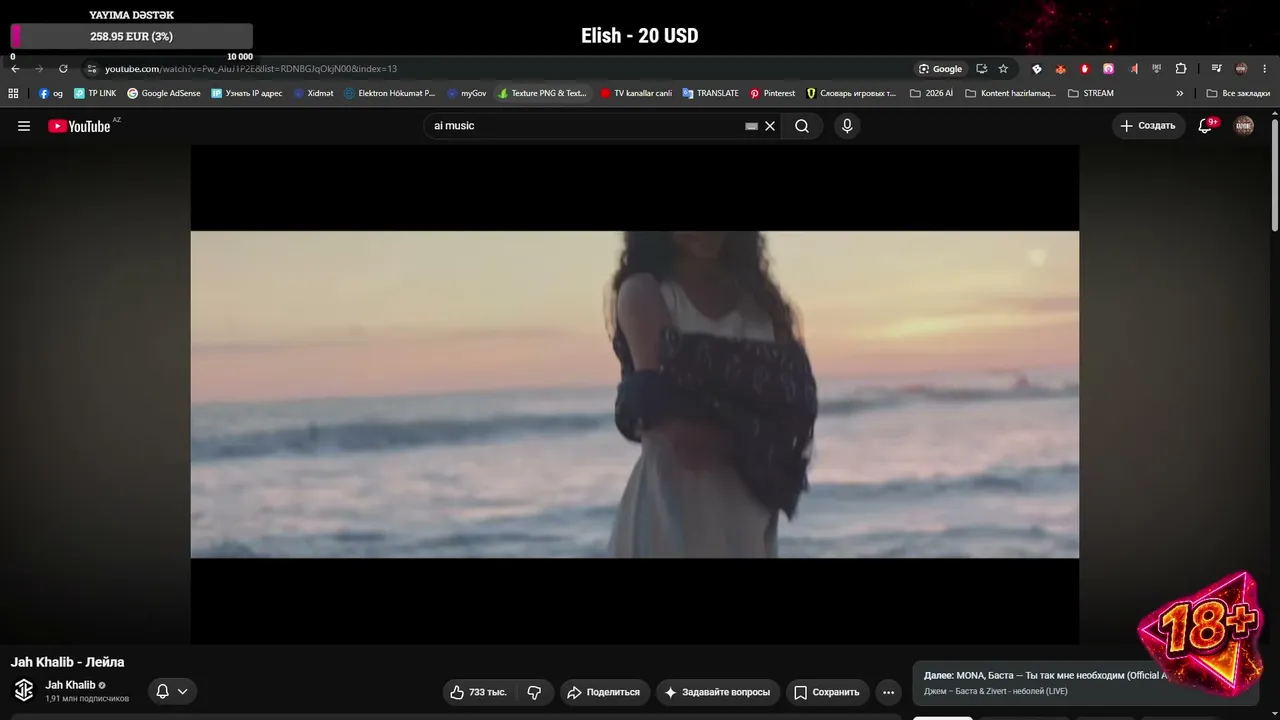Image resolution: width=1280 pixels, height=720 pixels.
Task: Click the Задавайте вопросы button
Action: [718, 692]
